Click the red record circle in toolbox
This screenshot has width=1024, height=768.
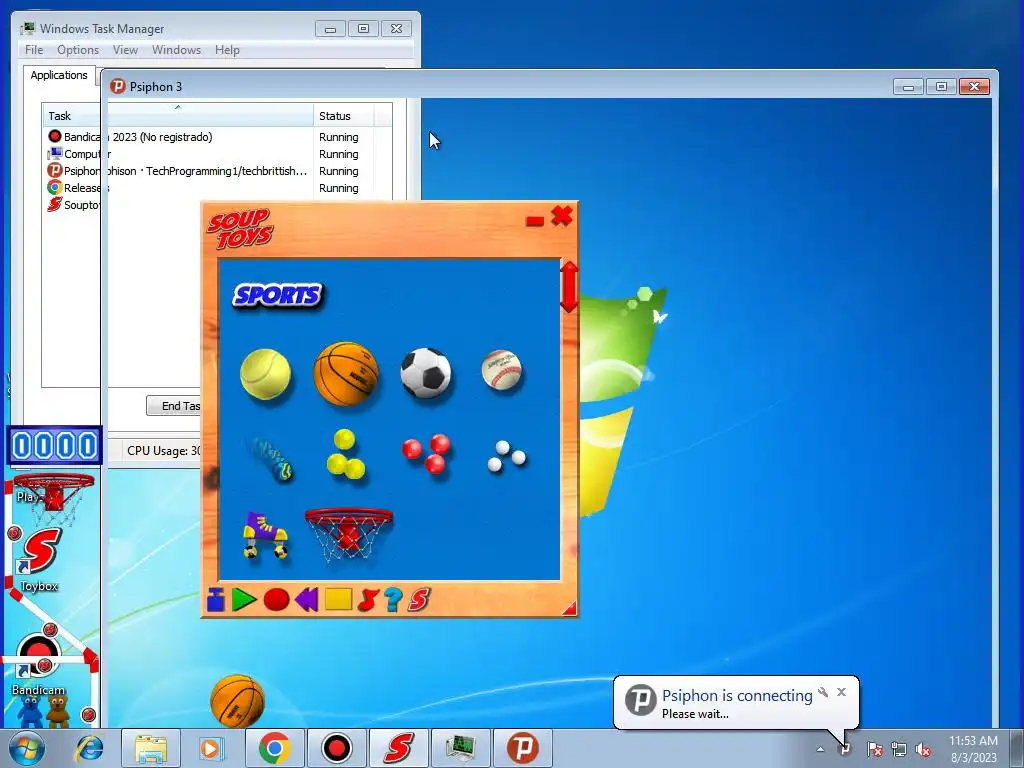click(x=276, y=600)
